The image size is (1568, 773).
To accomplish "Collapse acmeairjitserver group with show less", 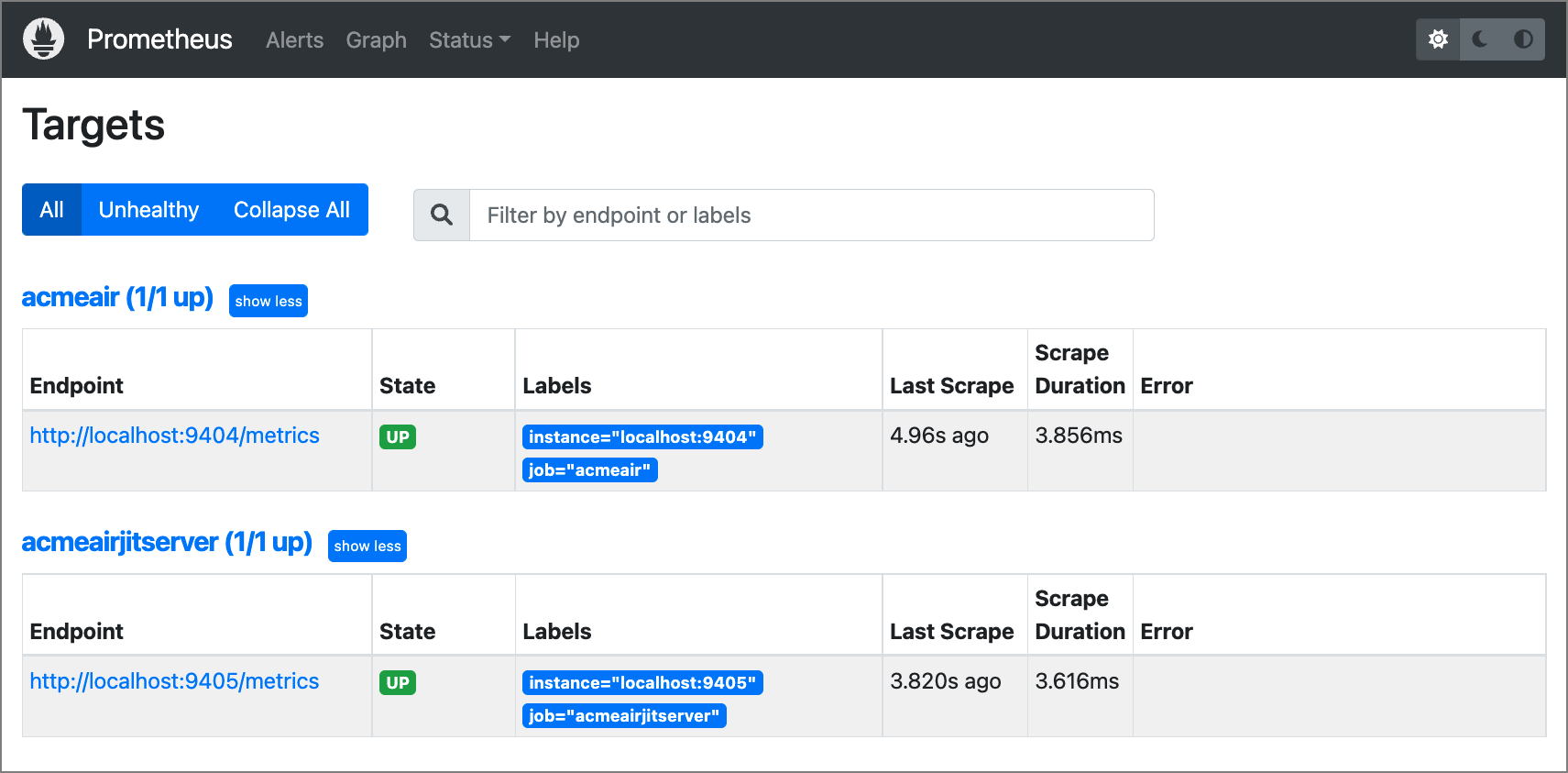I will (367, 547).
